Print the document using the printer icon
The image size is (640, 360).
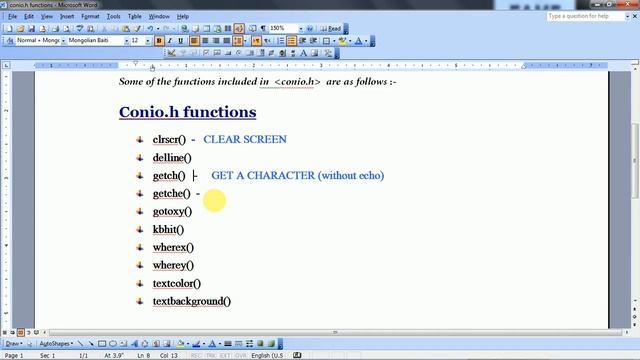point(56,29)
